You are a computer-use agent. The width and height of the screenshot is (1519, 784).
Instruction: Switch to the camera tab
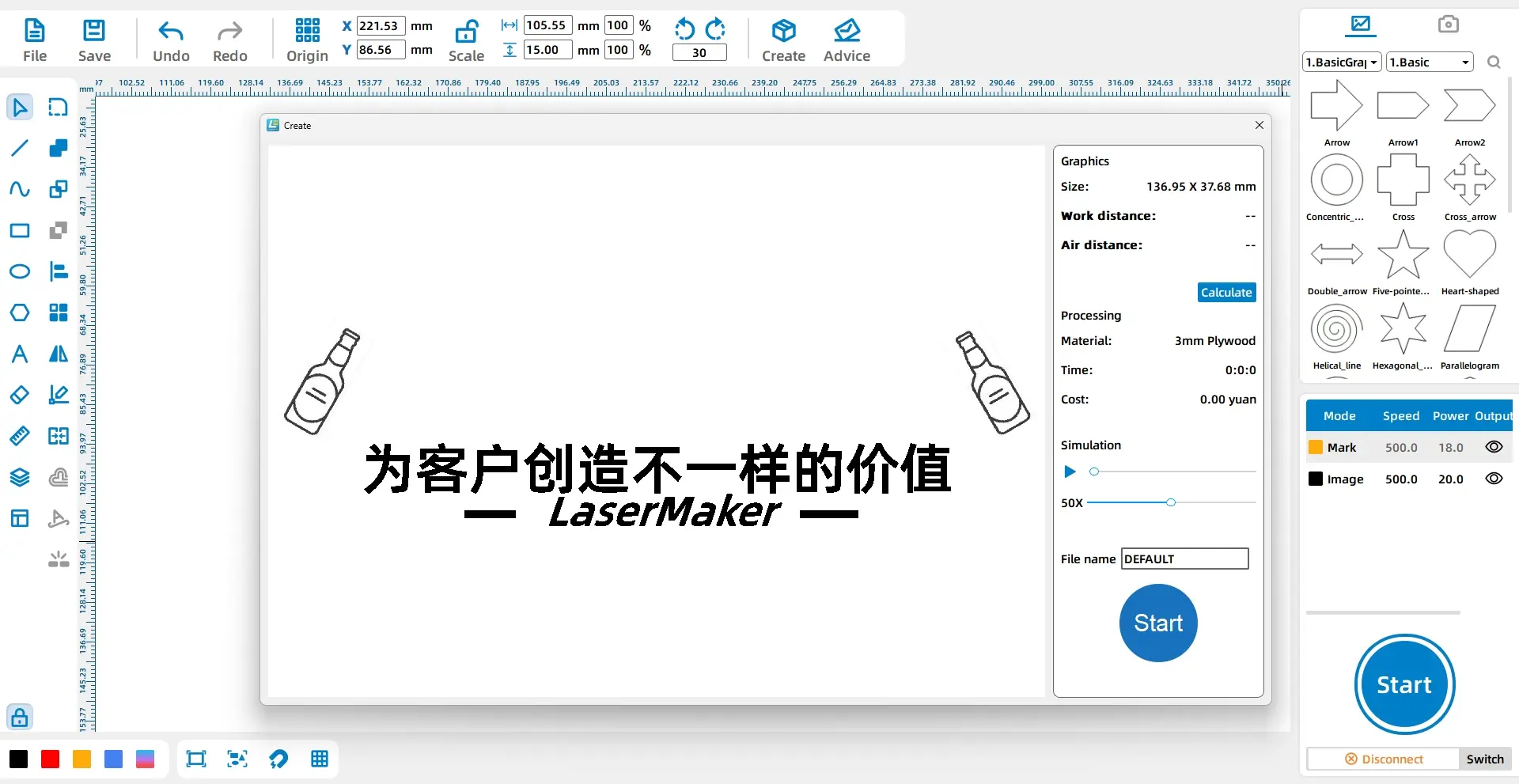point(1448,25)
